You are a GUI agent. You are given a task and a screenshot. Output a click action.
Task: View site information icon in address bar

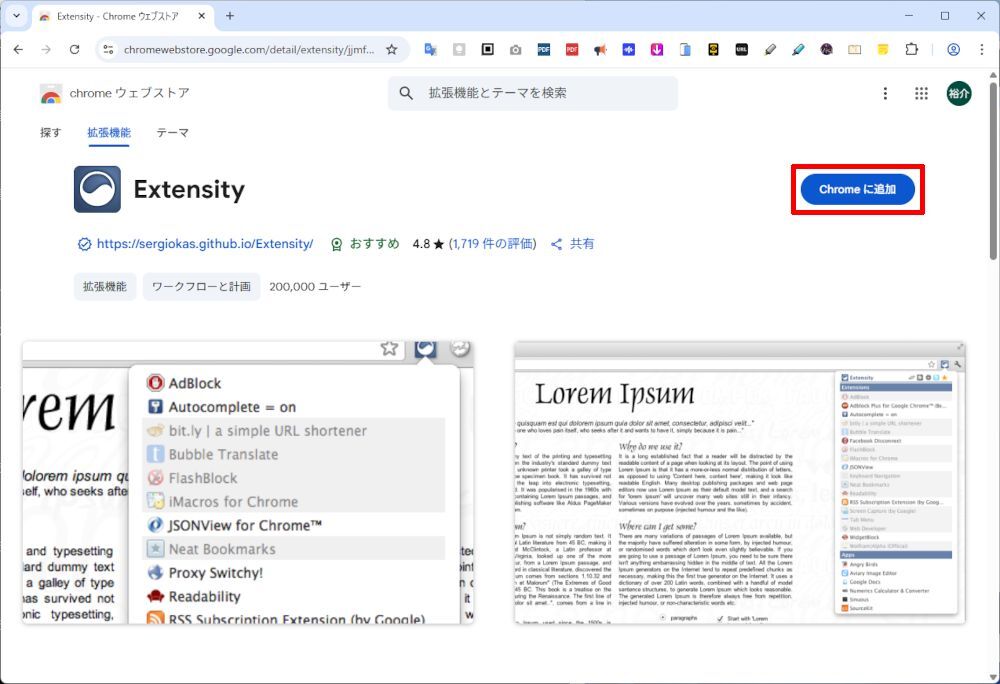click(x=108, y=50)
